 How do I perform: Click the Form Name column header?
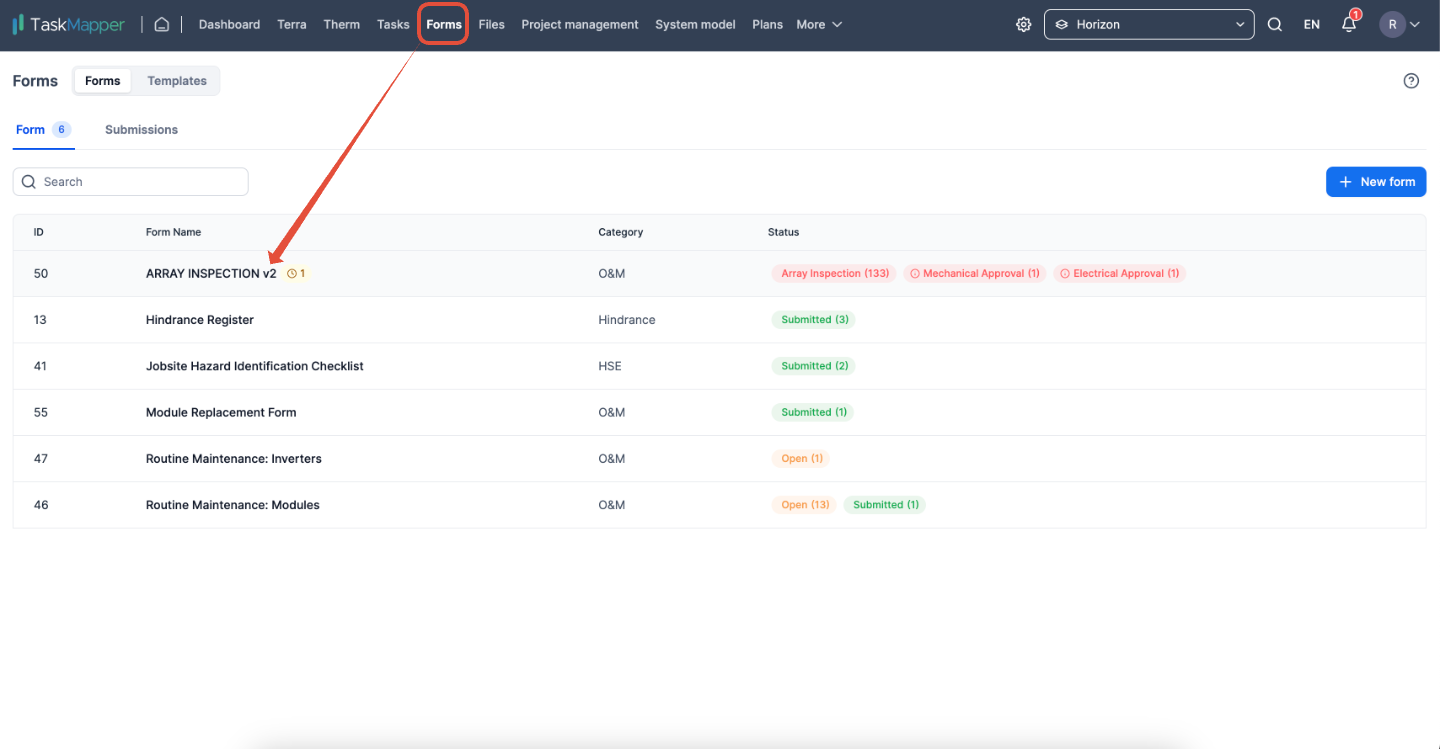tap(173, 232)
